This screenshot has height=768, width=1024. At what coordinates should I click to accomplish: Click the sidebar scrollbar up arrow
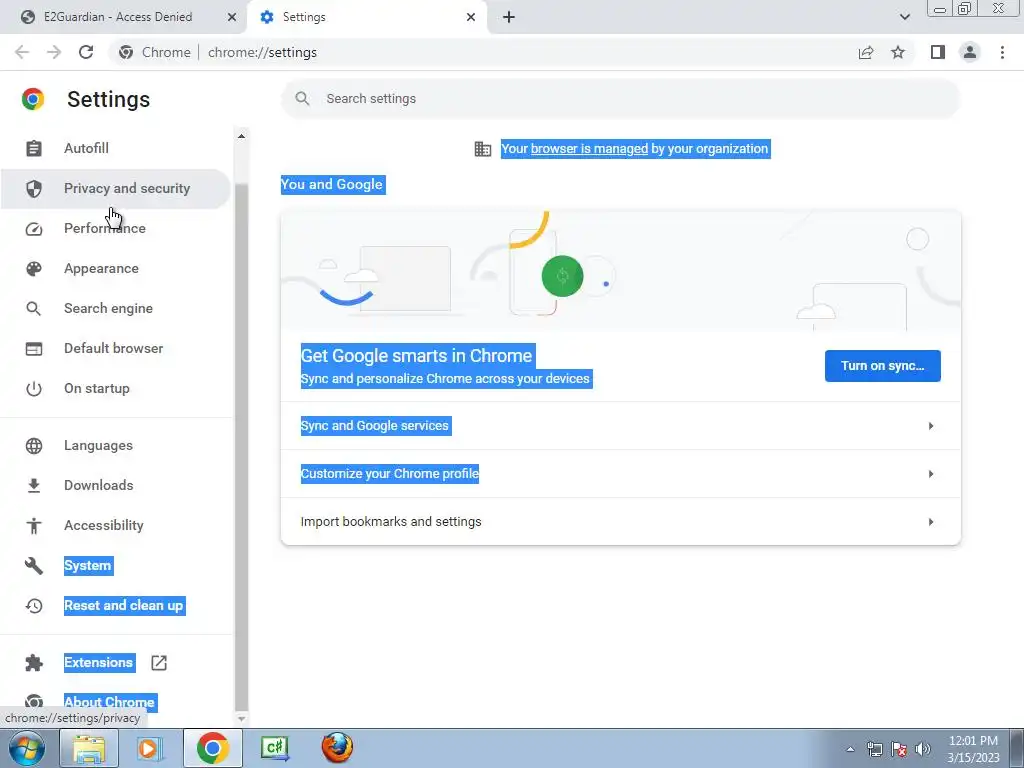pos(241,136)
